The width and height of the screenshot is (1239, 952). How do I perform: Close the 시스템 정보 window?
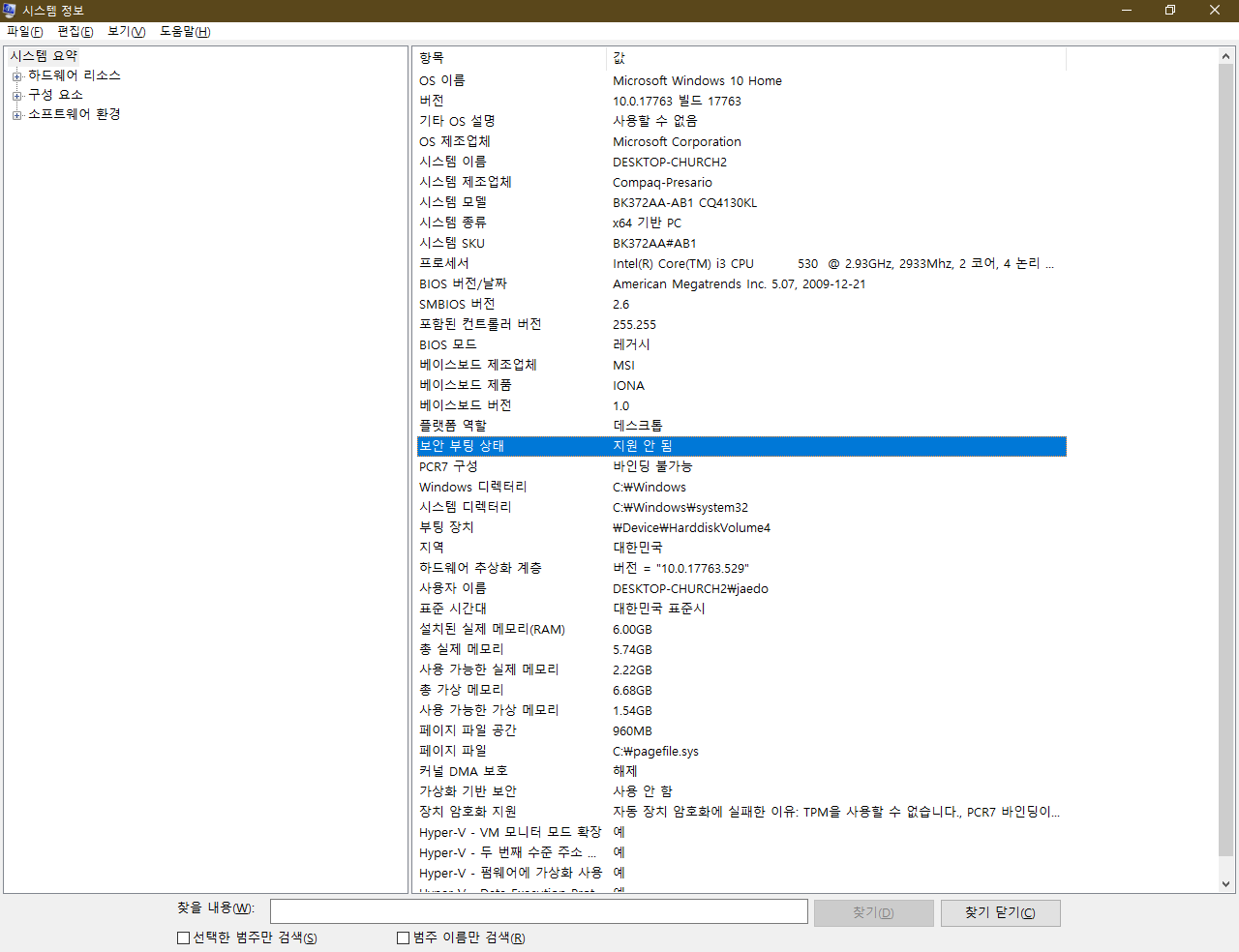1215,11
